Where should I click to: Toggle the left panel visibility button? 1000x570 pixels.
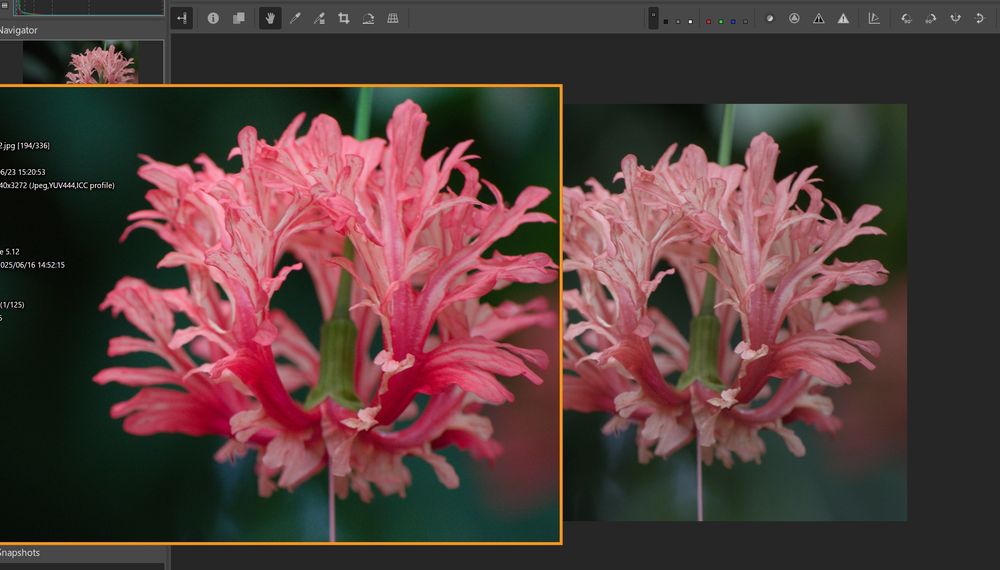[182, 18]
